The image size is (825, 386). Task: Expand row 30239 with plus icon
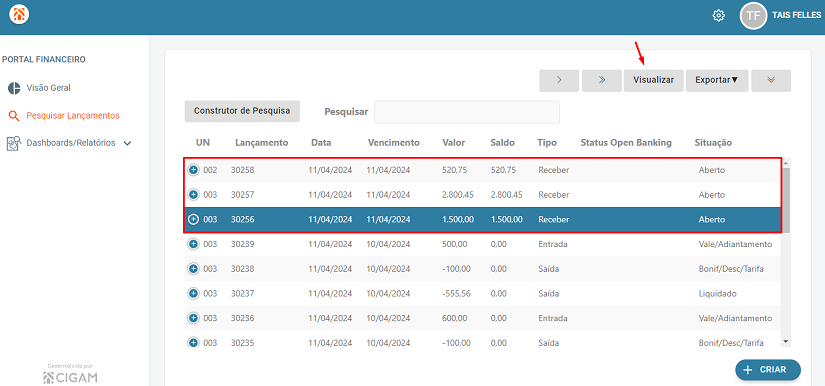193,244
